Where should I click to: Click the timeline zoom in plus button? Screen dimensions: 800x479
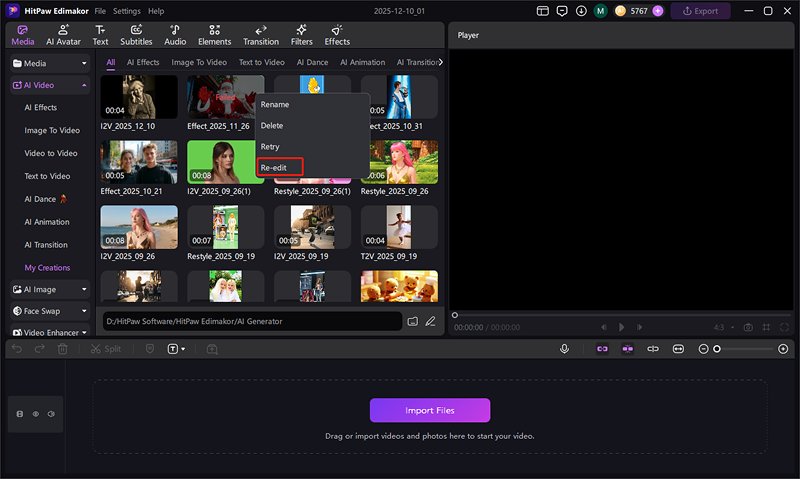point(783,349)
